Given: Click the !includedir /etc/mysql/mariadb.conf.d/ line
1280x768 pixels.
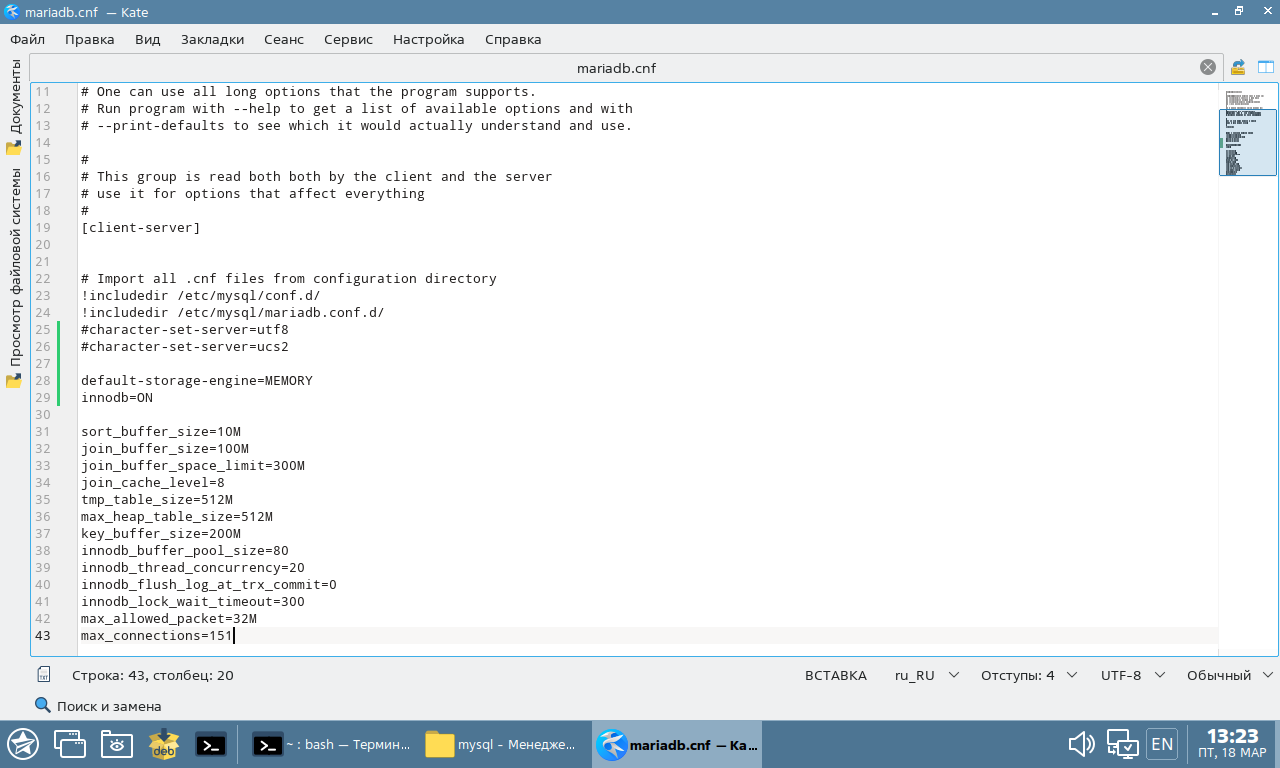Looking at the screenshot, I should (x=233, y=313).
